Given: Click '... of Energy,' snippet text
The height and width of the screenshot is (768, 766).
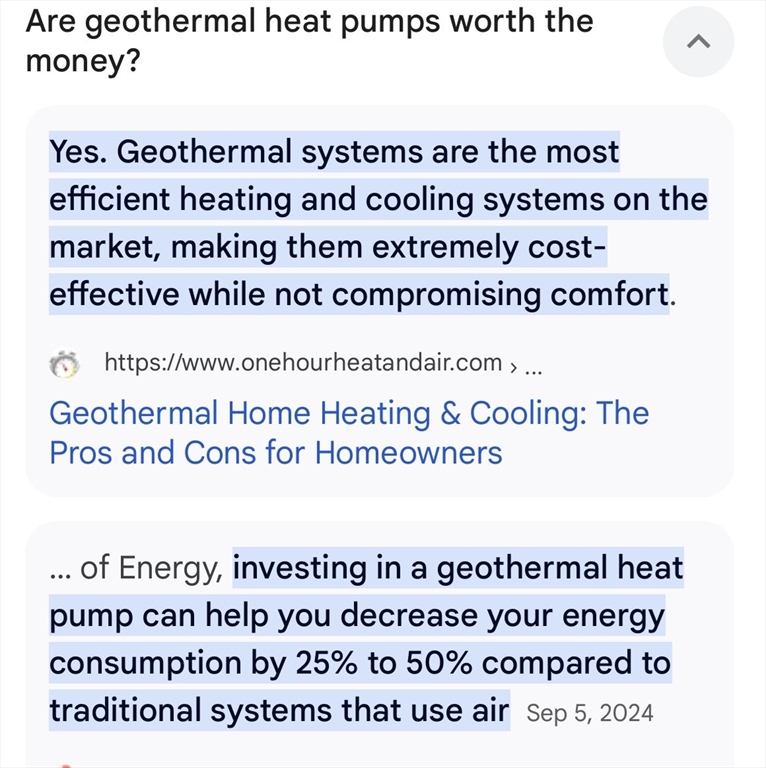Looking at the screenshot, I should coord(137,568).
